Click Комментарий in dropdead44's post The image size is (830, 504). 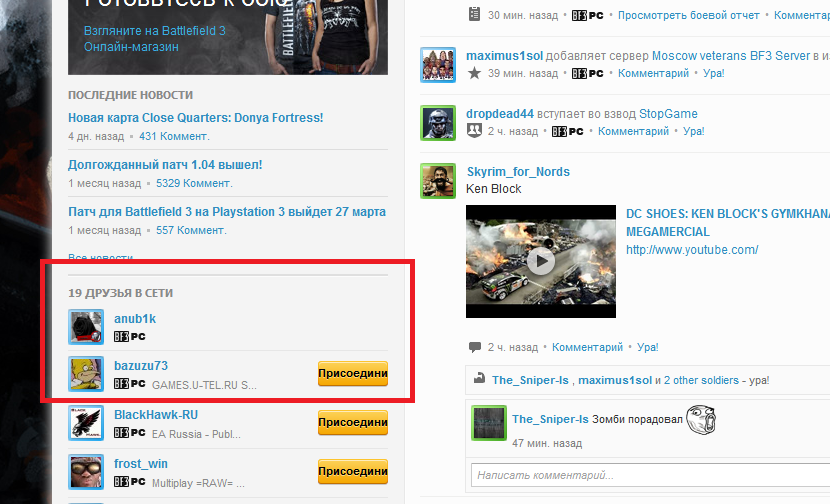pos(634,131)
